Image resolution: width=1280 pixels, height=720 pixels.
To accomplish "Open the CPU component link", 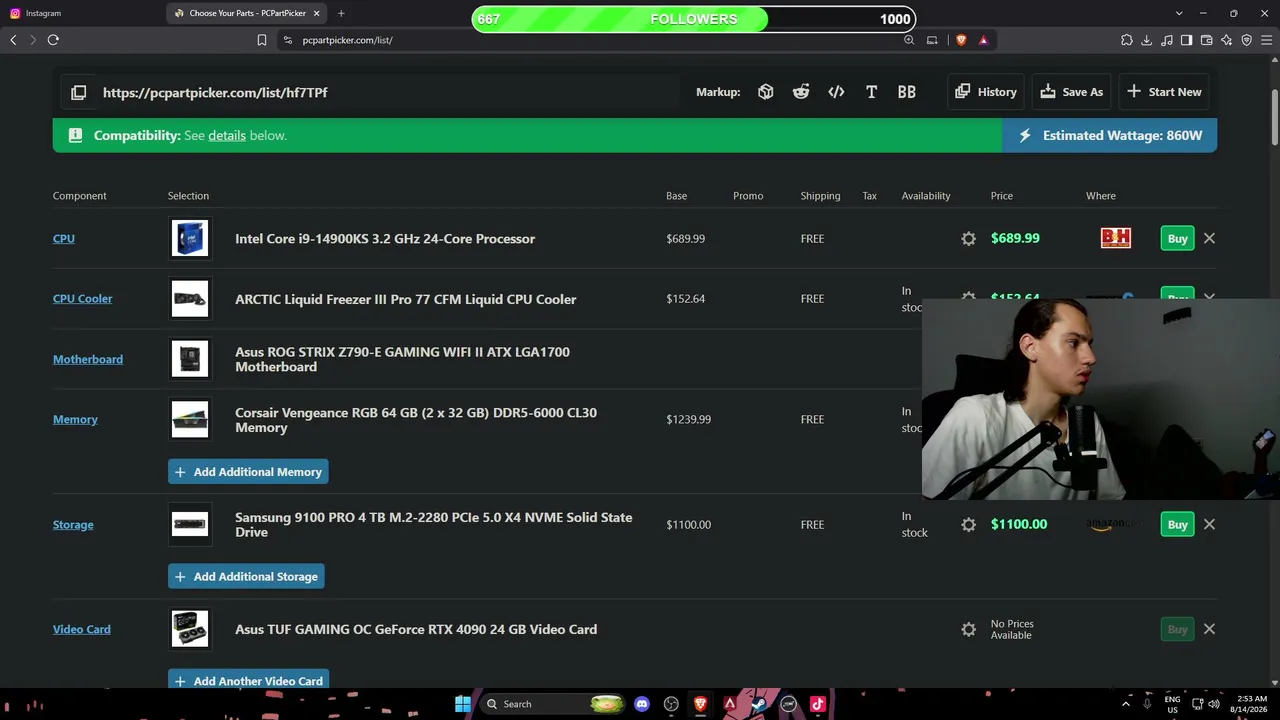I will point(64,239).
